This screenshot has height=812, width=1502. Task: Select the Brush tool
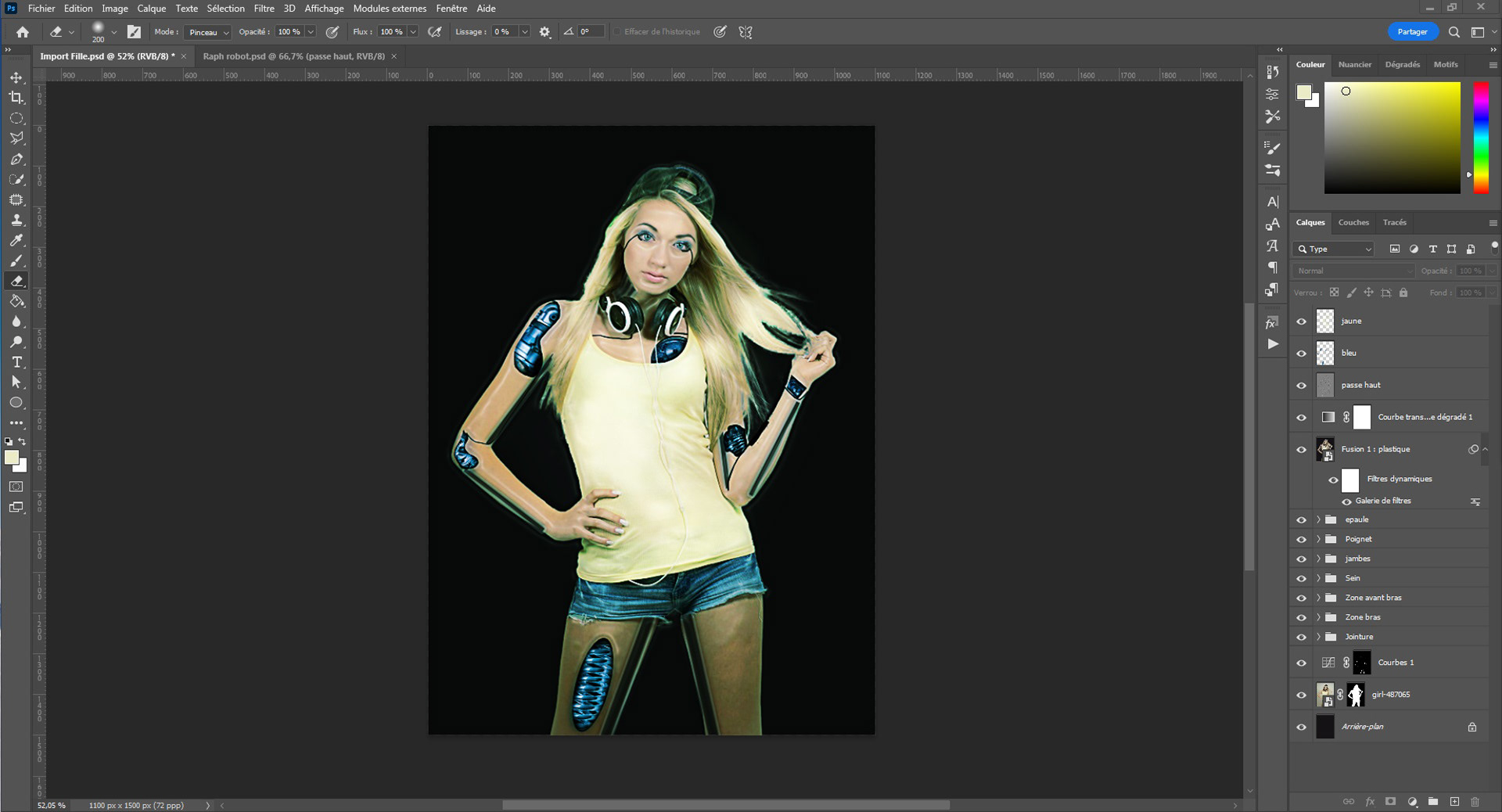click(x=16, y=260)
